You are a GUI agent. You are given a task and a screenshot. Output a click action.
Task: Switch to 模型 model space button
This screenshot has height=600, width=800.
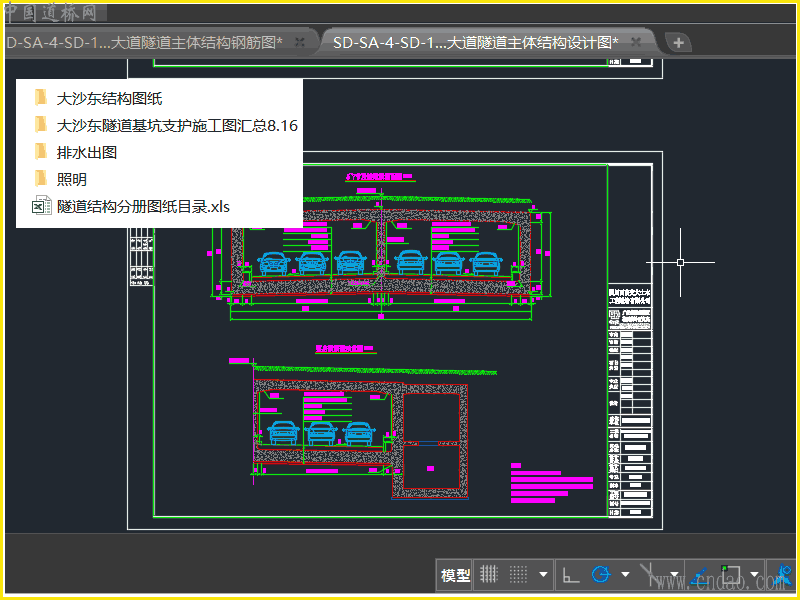[x=455, y=575]
